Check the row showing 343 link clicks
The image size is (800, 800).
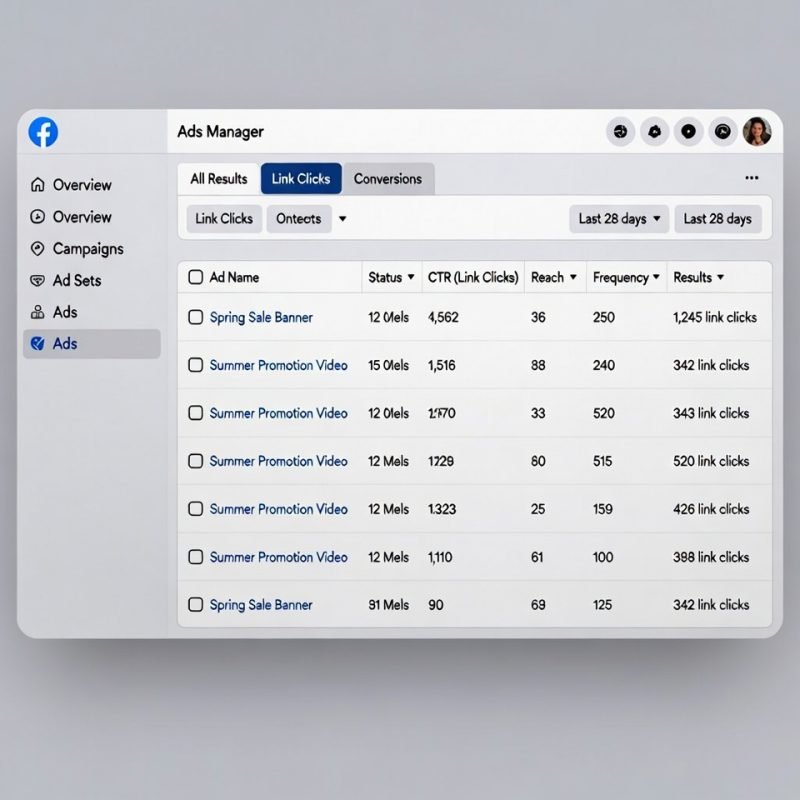tap(195, 413)
